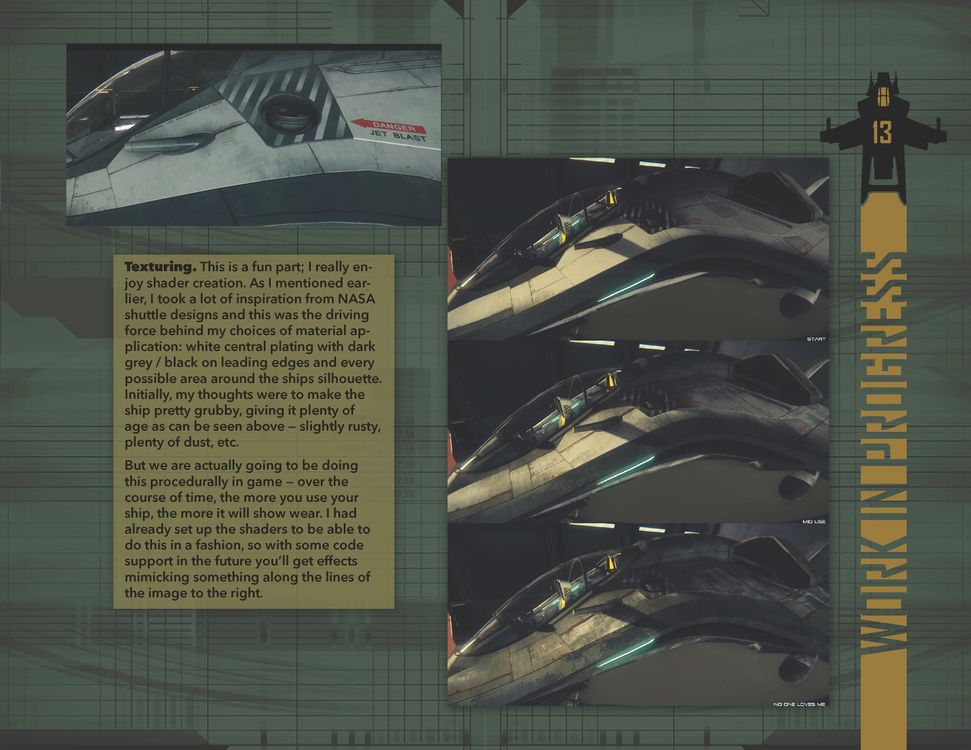Screen dimensions: 971x750
Task: Click the 'NO ONE LOVES ME' caption
Action: [799, 704]
